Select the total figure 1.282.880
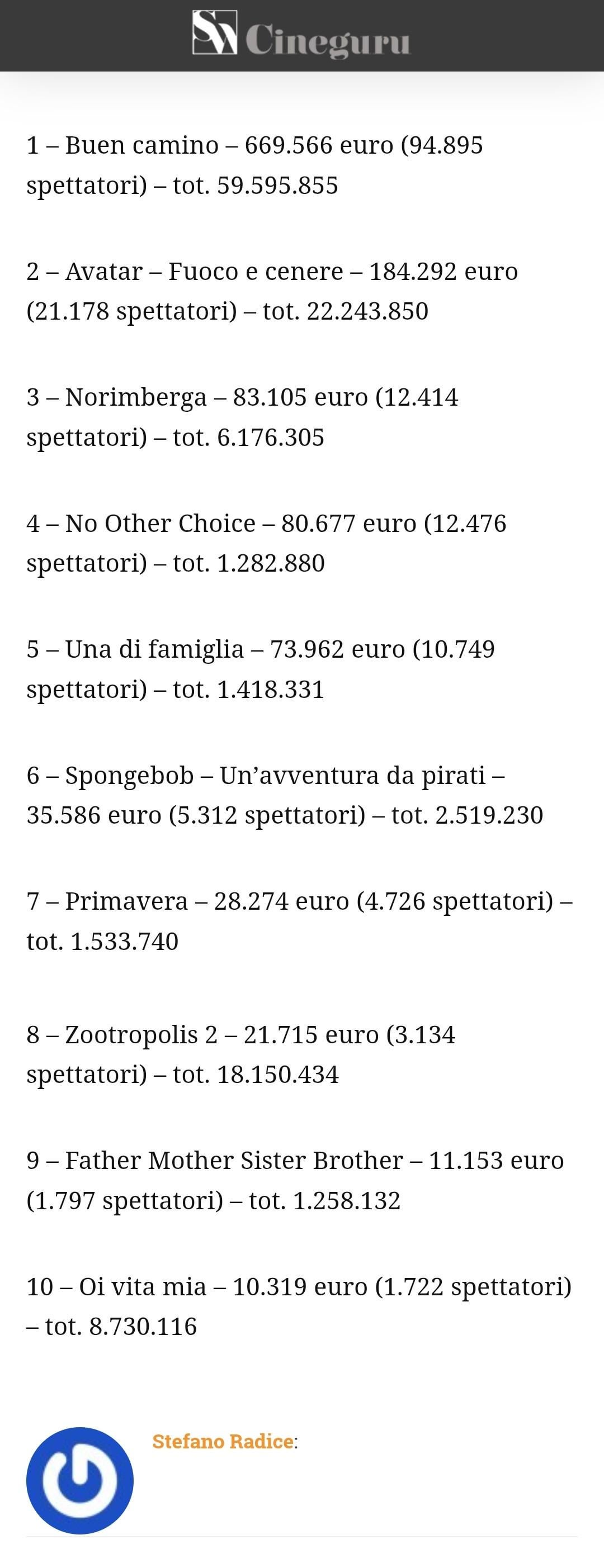The image size is (604, 1568). coord(271,563)
